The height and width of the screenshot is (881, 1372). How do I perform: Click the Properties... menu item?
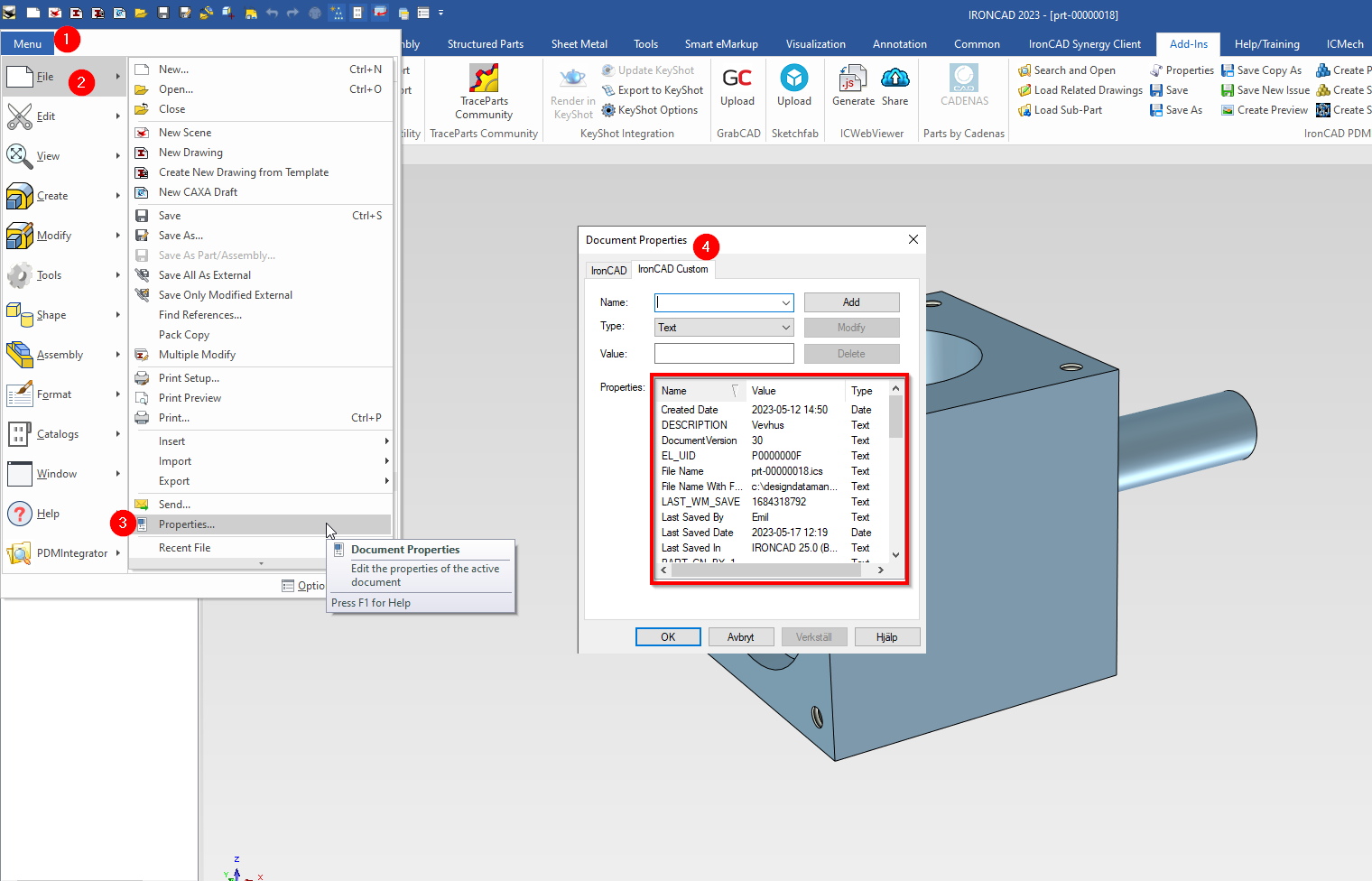pos(262,524)
